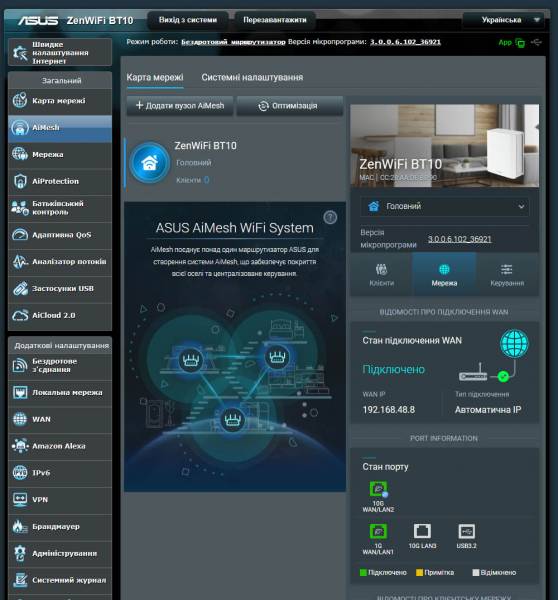The image size is (558, 600).
Task: Click the 10G LAN3 port icon
Action: [422, 531]
